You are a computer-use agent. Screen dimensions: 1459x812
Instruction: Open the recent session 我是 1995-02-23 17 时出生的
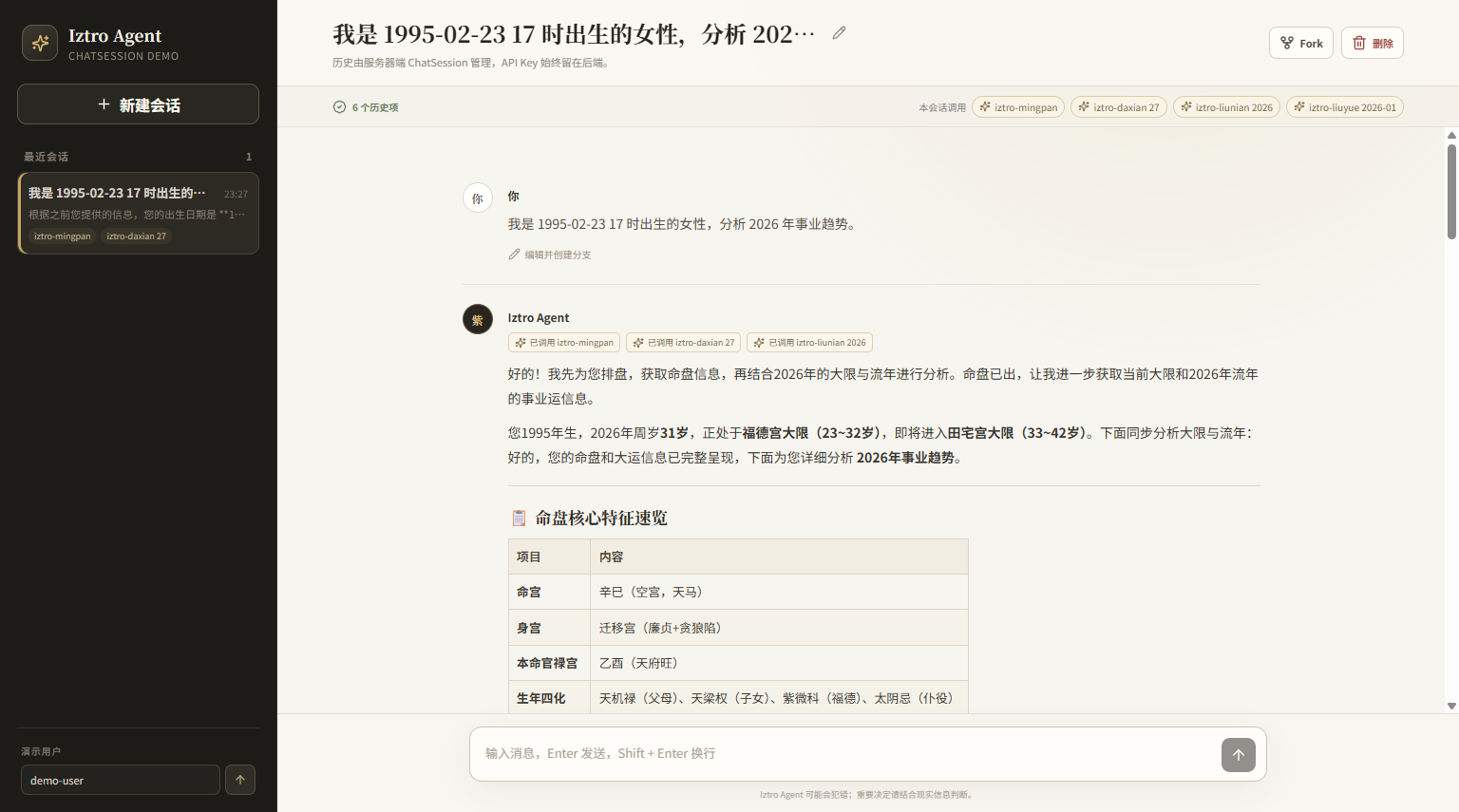(x=139, y=213)
